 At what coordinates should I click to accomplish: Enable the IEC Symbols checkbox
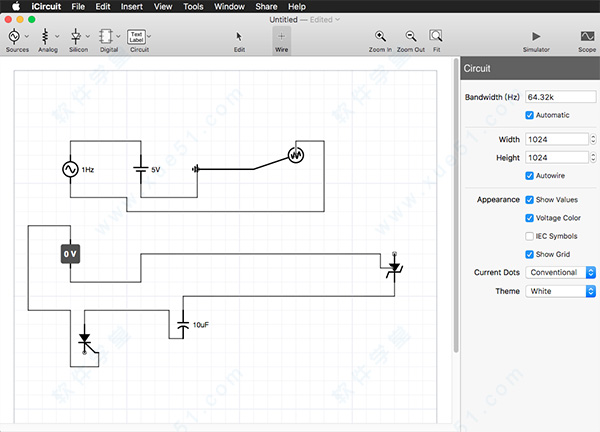pos(530,236)
